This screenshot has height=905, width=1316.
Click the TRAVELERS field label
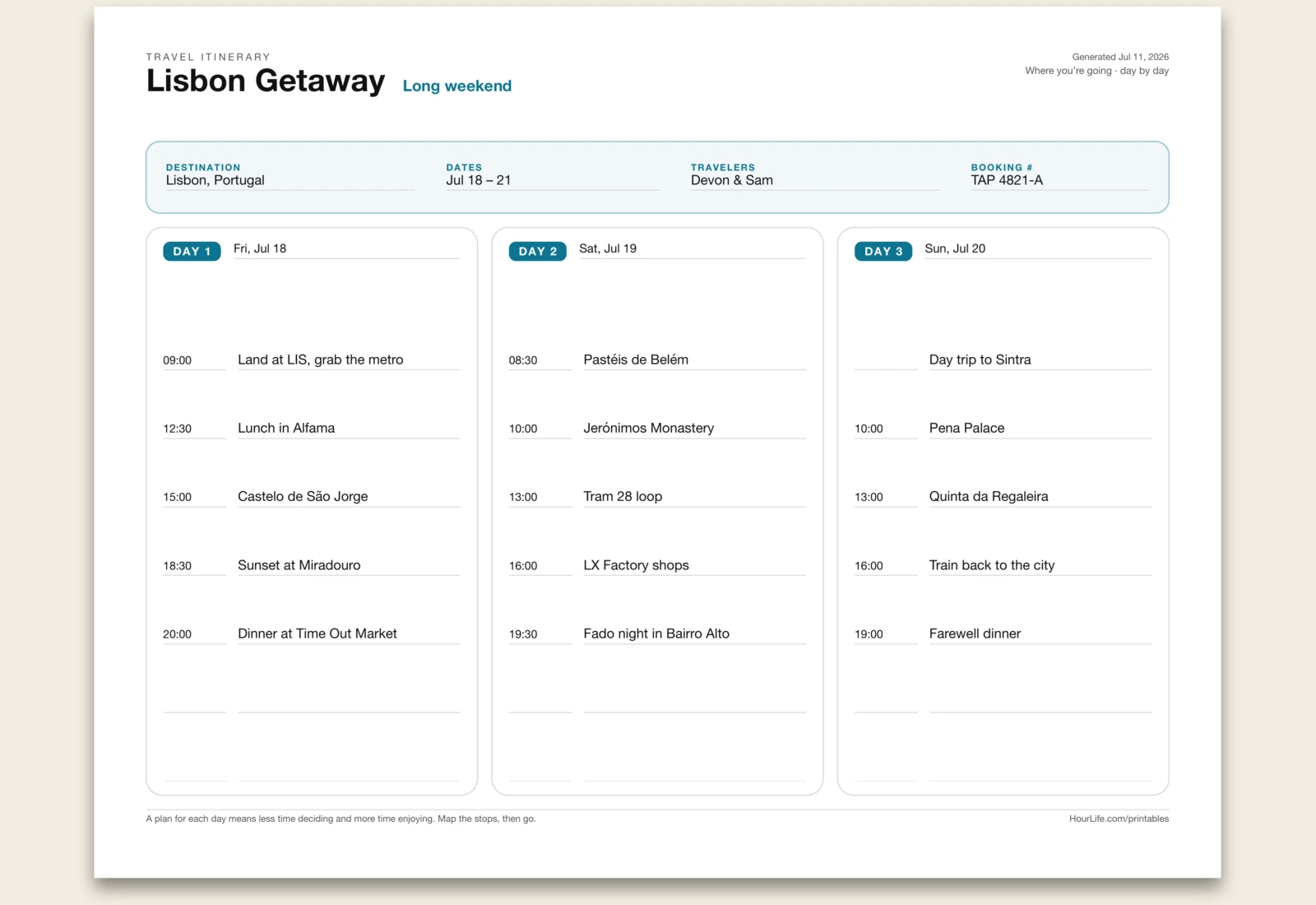coord(723,167)
